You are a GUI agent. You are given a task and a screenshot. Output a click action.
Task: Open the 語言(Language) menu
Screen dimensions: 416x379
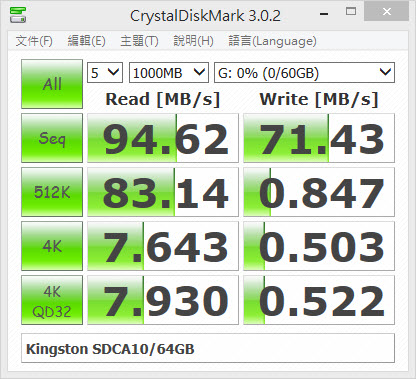coord(272,41)
